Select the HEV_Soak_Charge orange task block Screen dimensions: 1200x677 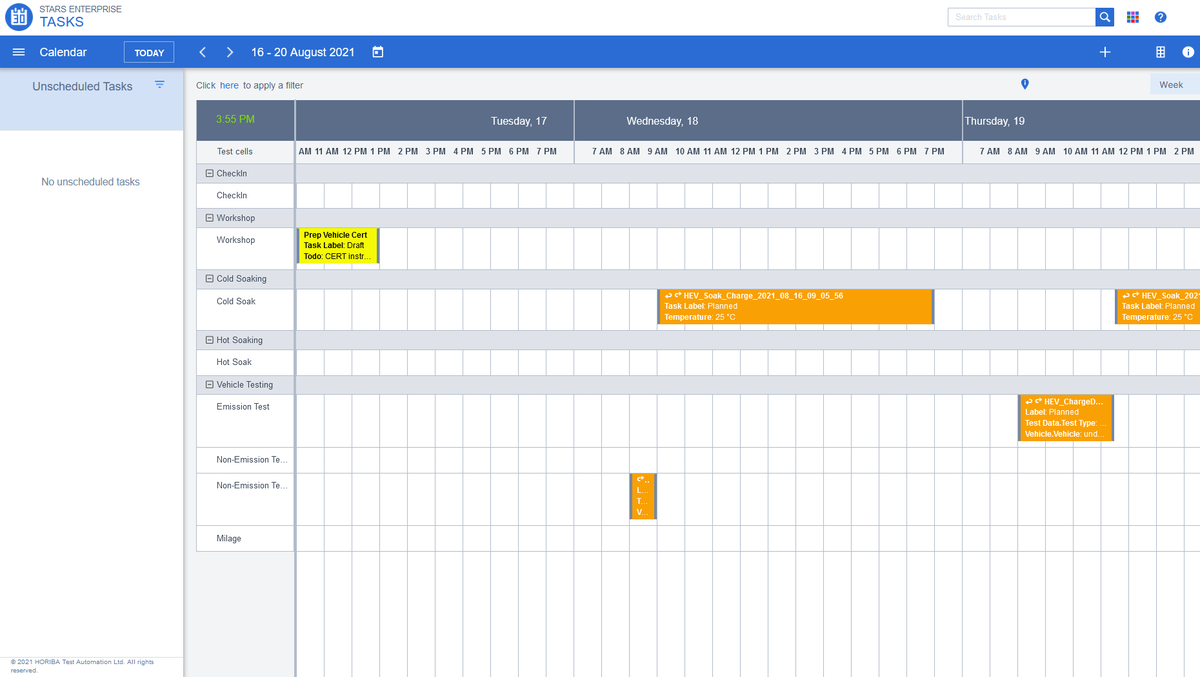[x=795, y=306]
